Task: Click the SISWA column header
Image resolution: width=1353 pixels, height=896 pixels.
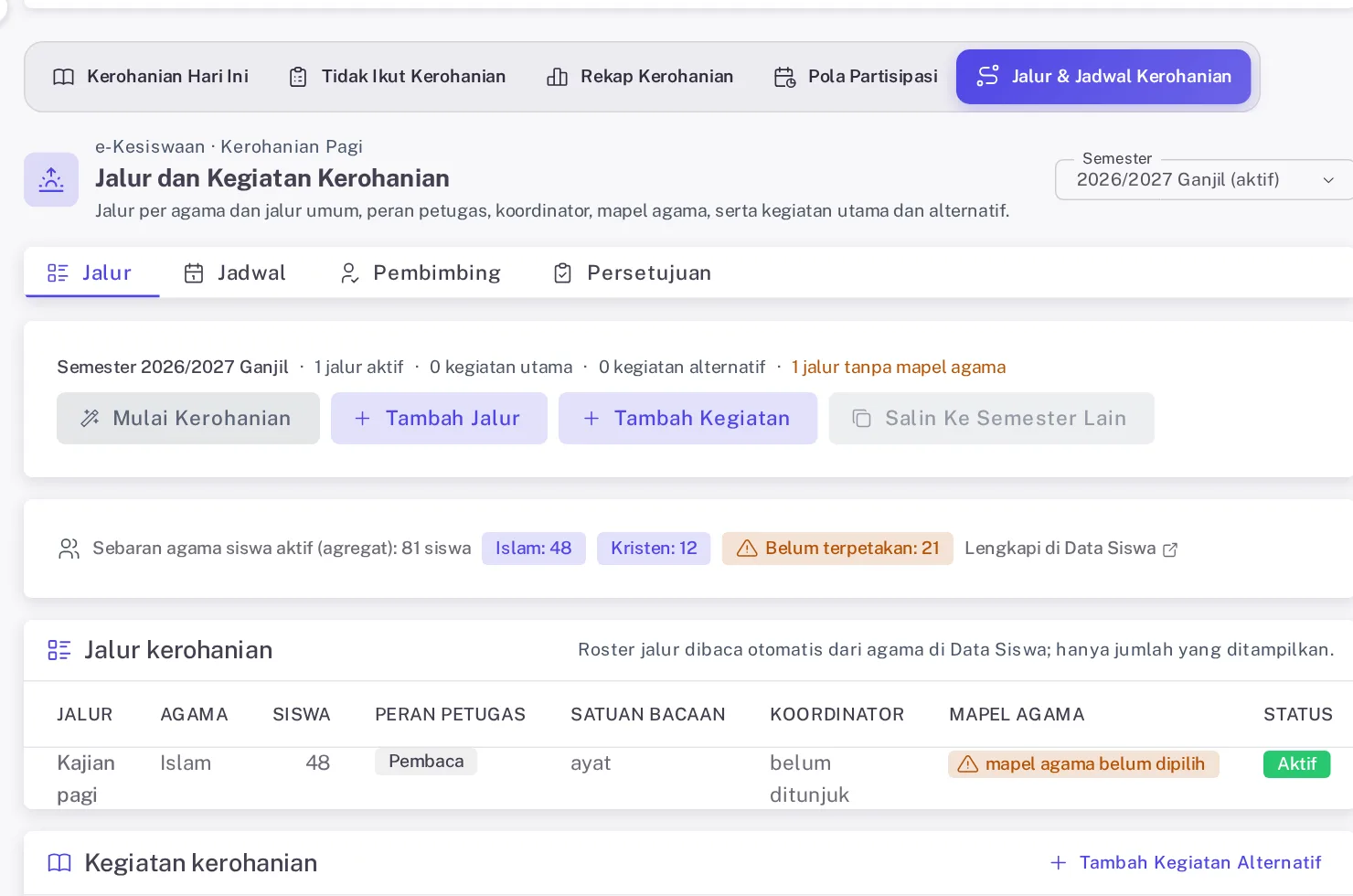Action: 302,715
